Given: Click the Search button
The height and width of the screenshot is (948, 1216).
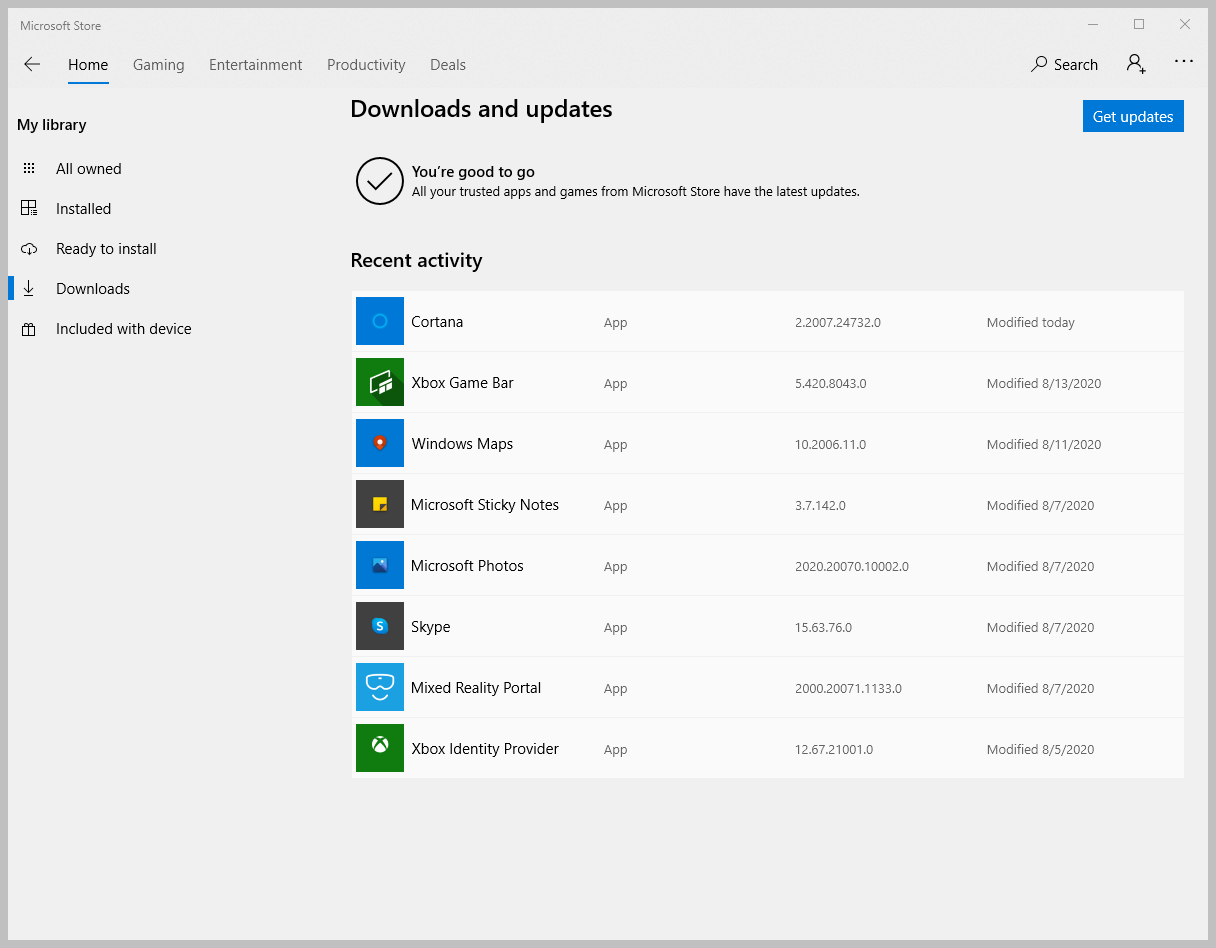Looking at the screenshot, I should tap(1064, 65).
